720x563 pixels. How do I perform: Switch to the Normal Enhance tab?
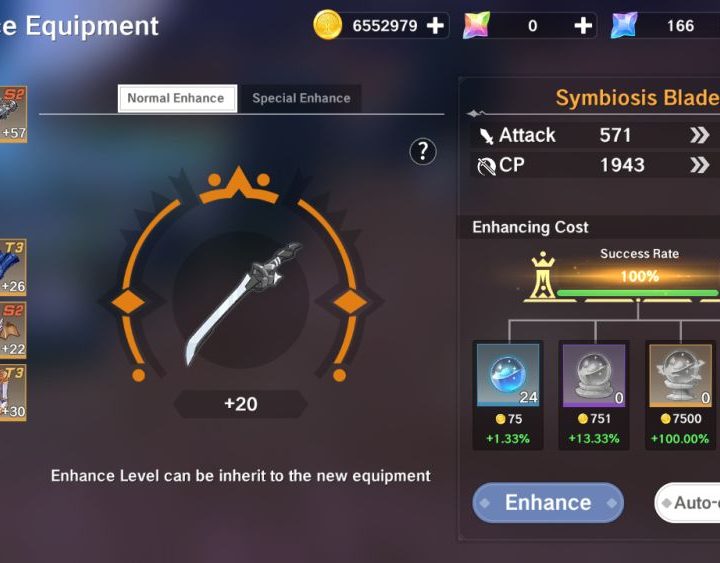tap(177, 98)
